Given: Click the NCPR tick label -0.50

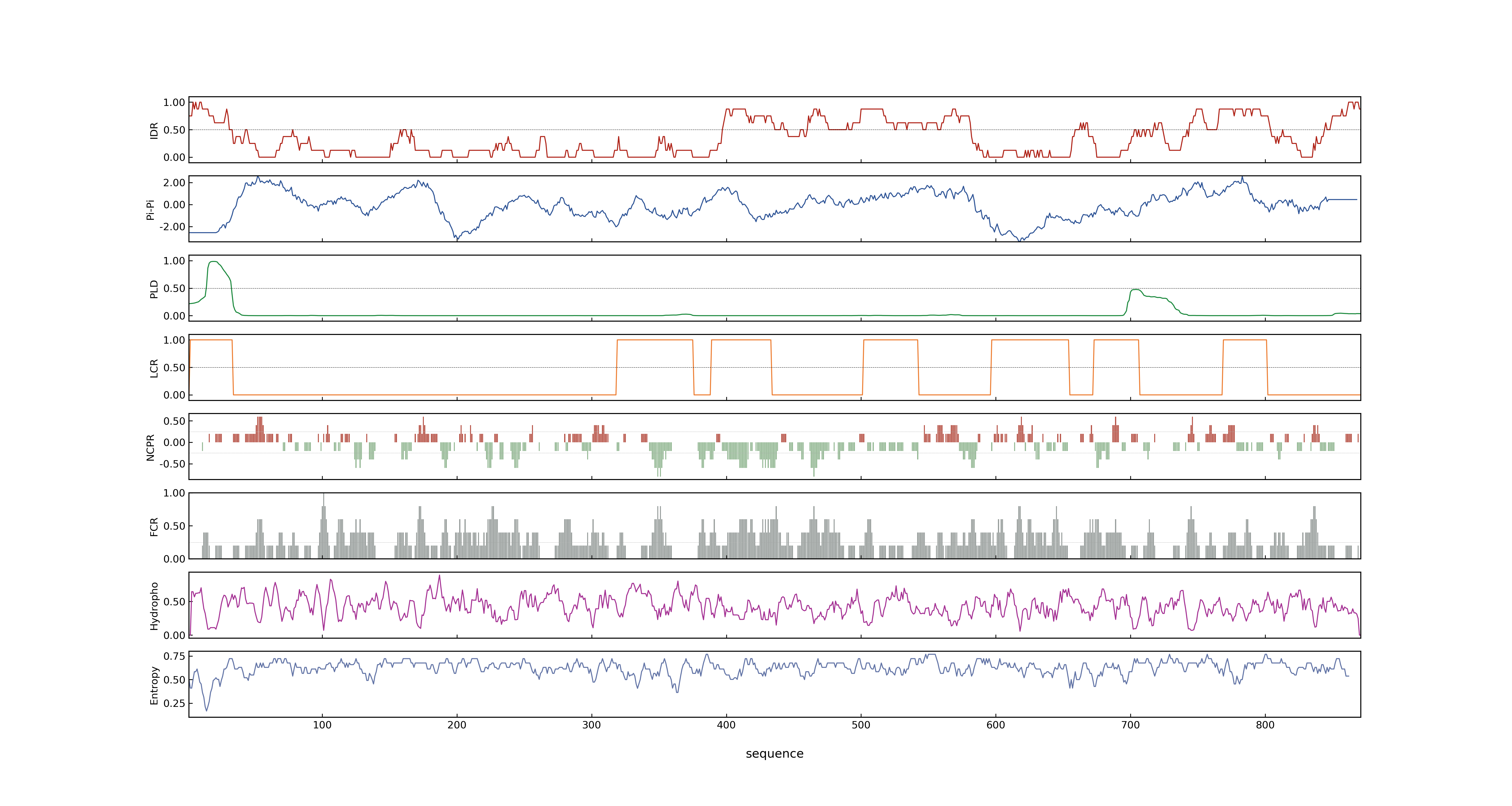Looking at the screenshot, I should click(x=172, y=464).
